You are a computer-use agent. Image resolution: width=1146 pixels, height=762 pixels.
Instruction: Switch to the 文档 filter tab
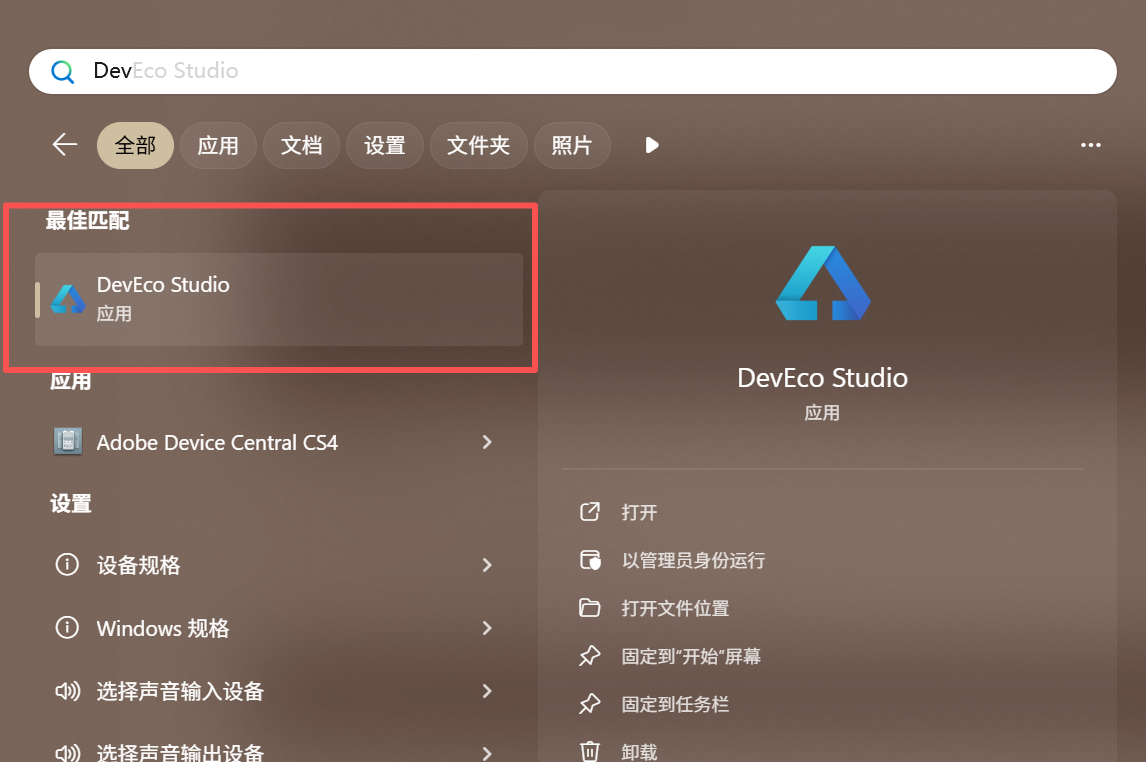(x=301, y=145)
